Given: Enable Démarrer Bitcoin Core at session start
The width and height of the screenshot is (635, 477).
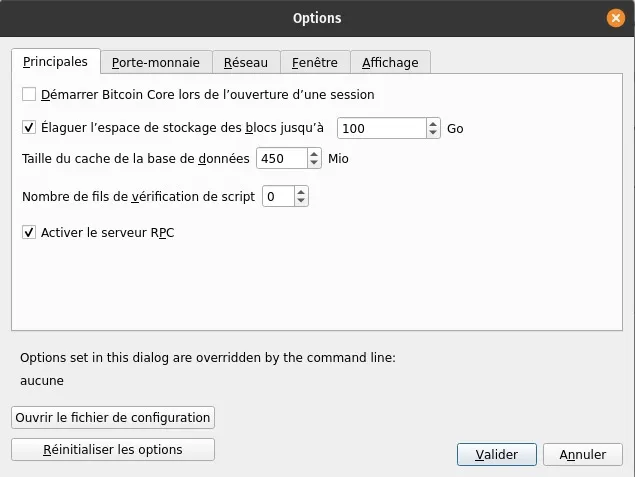Looking at the screenshot, I should [29, 95].
